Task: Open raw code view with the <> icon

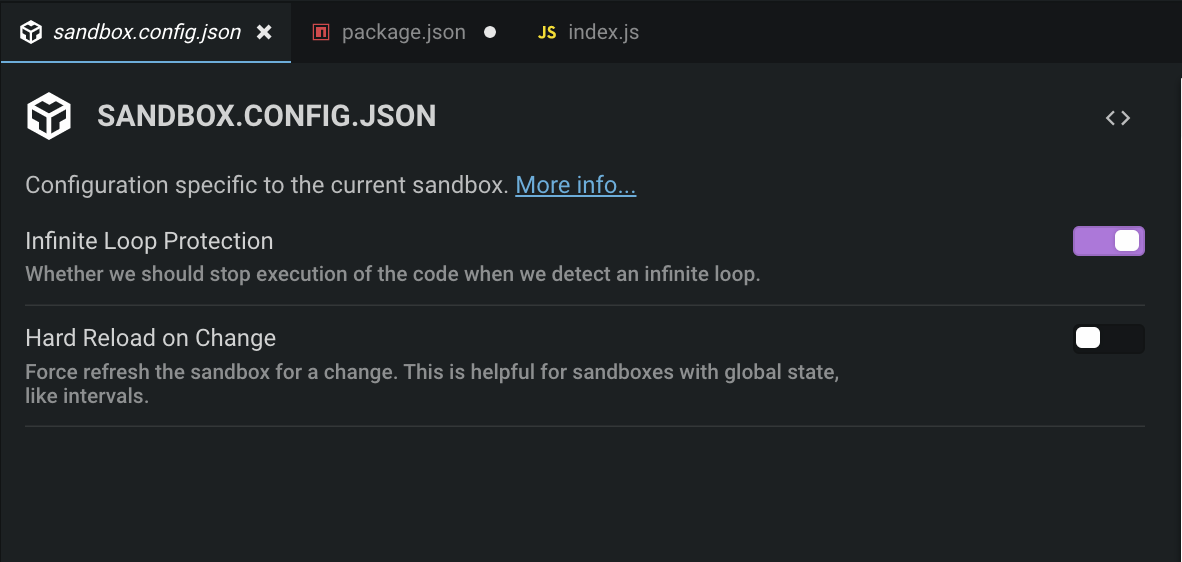Action: pyautogui.click(x=1117, y=118)
